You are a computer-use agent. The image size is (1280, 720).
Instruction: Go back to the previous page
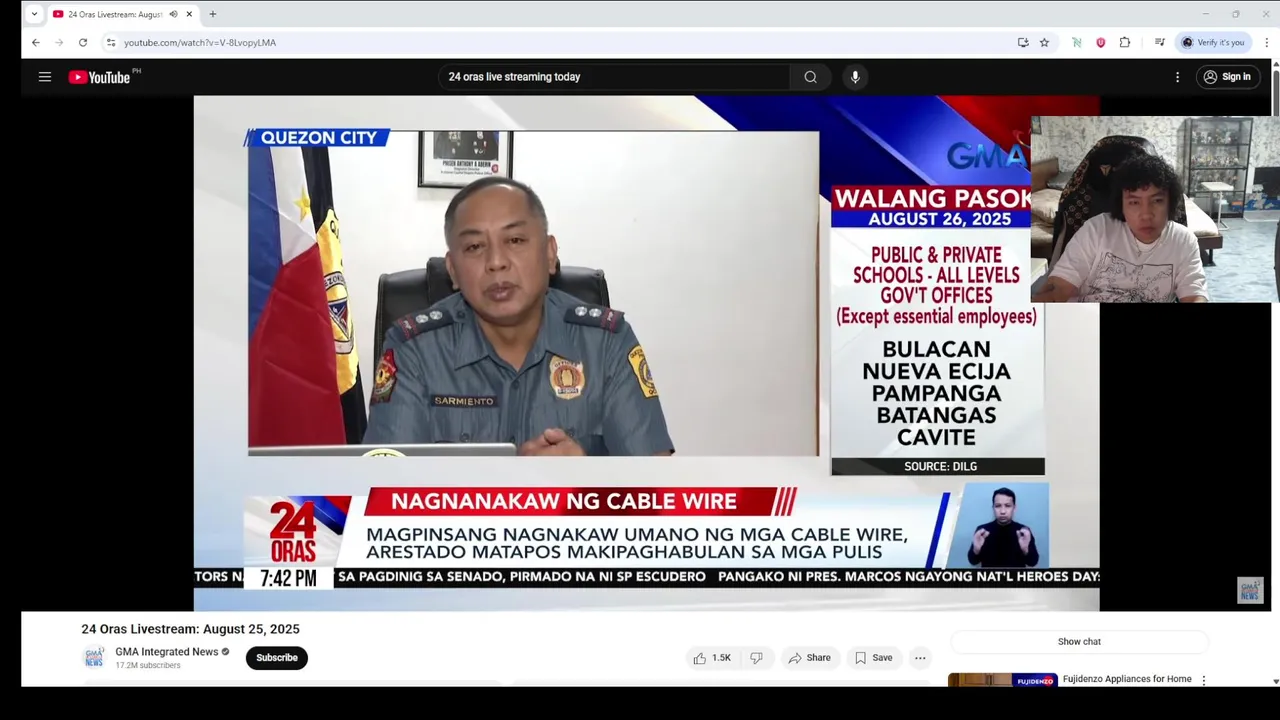35,42
